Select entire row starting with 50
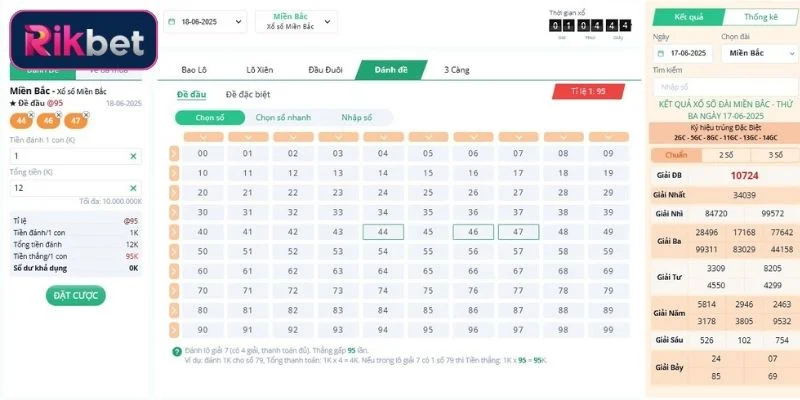This screenshot has height=400, width=800. click(x=175, y=251)
